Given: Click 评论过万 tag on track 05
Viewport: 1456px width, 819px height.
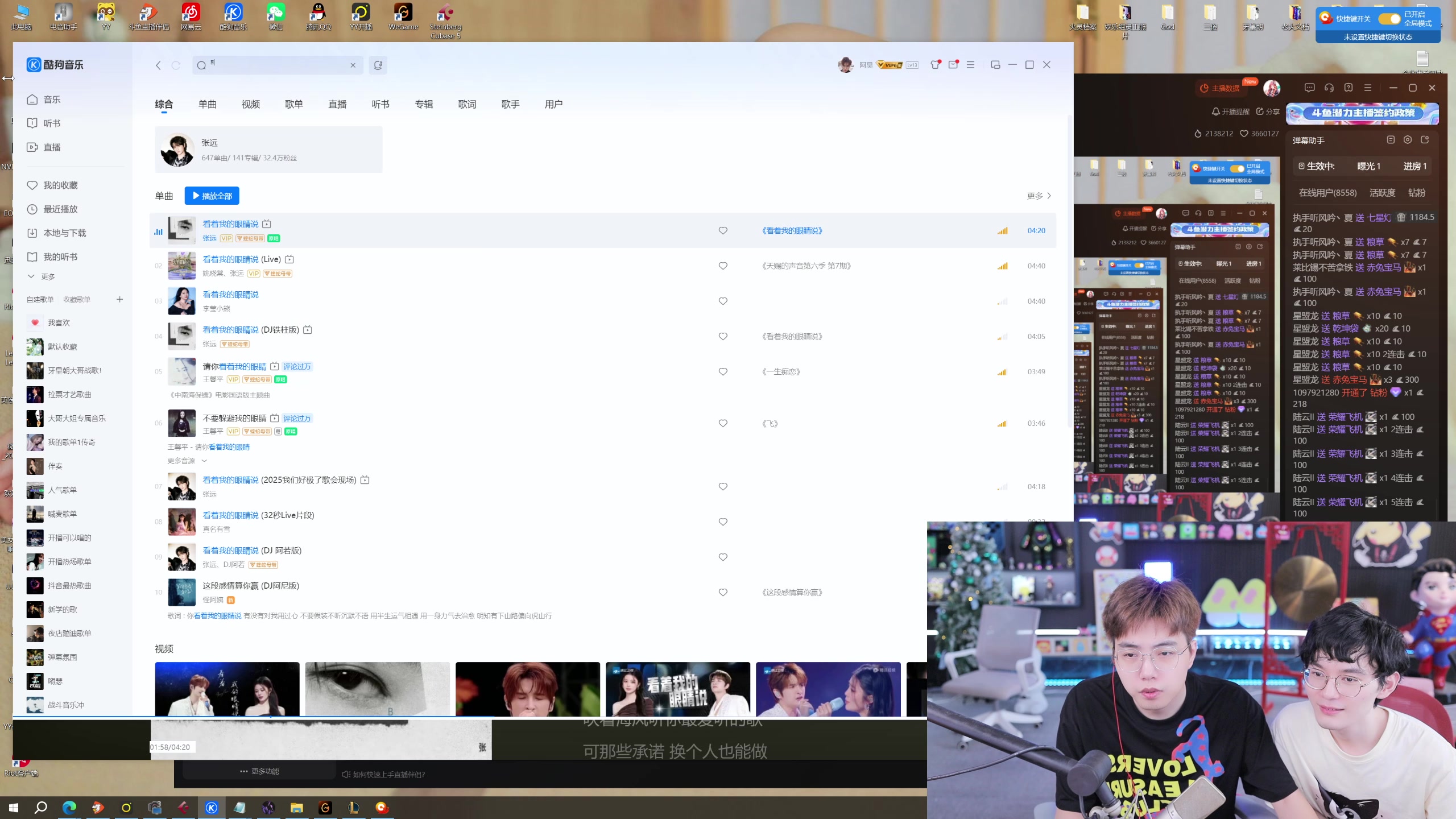Looking at the screenshot, I should [297, 366].
